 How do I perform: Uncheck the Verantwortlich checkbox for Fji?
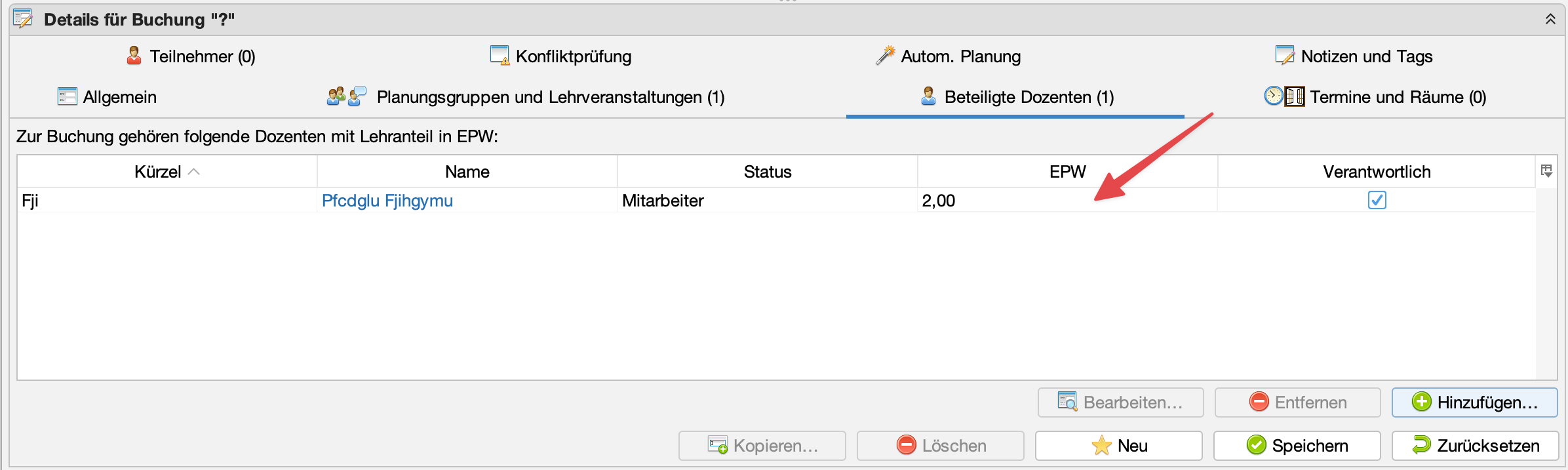(1377, 200)
